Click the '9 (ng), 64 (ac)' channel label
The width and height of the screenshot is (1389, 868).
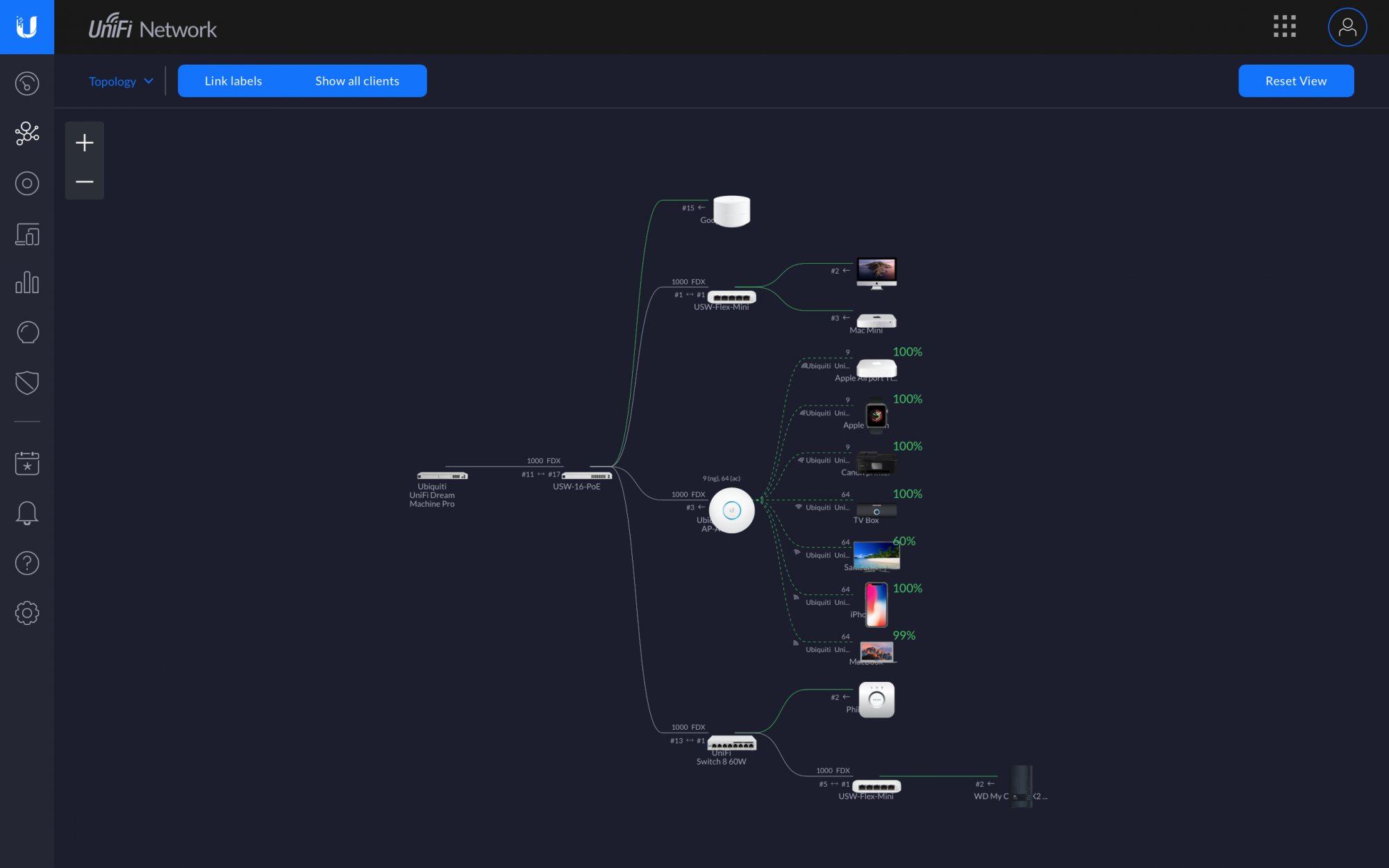tap(722, 478)
